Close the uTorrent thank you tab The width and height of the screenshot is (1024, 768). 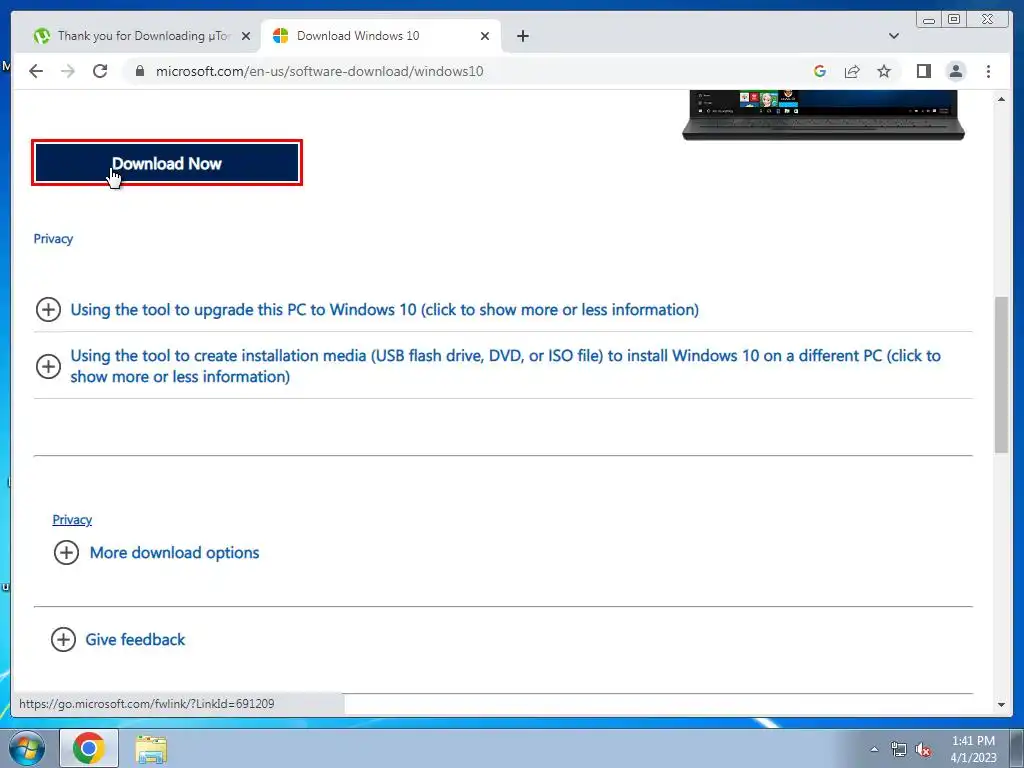tap(246, 36)
